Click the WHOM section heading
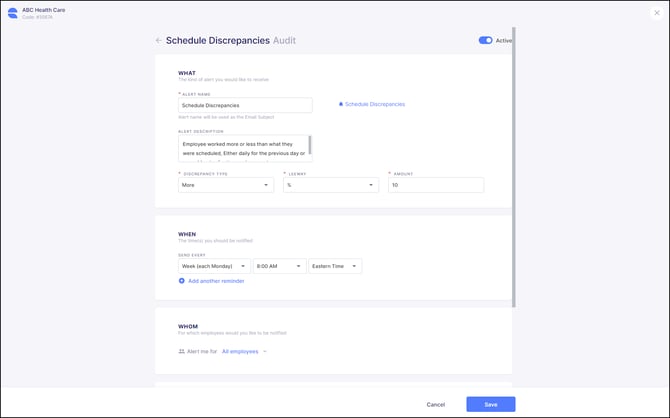This screenshot has width=670, height=418. pos(188,327)
